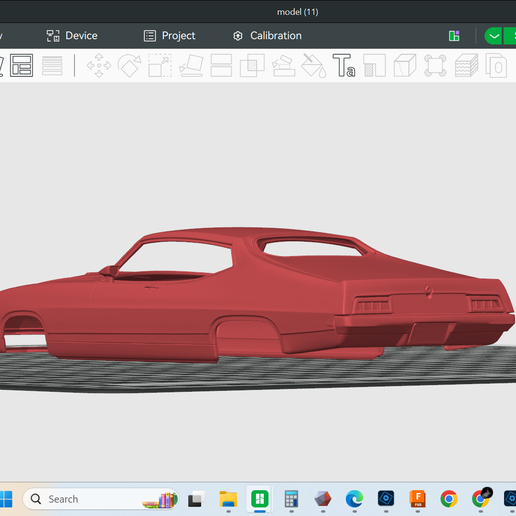516x516 pixels.
Task: Open Task View from the taskbar
Action: point(196,499)
